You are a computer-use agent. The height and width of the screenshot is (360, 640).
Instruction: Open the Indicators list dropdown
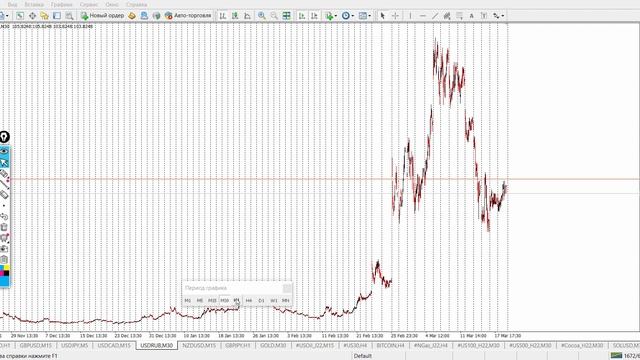(331, 16)
